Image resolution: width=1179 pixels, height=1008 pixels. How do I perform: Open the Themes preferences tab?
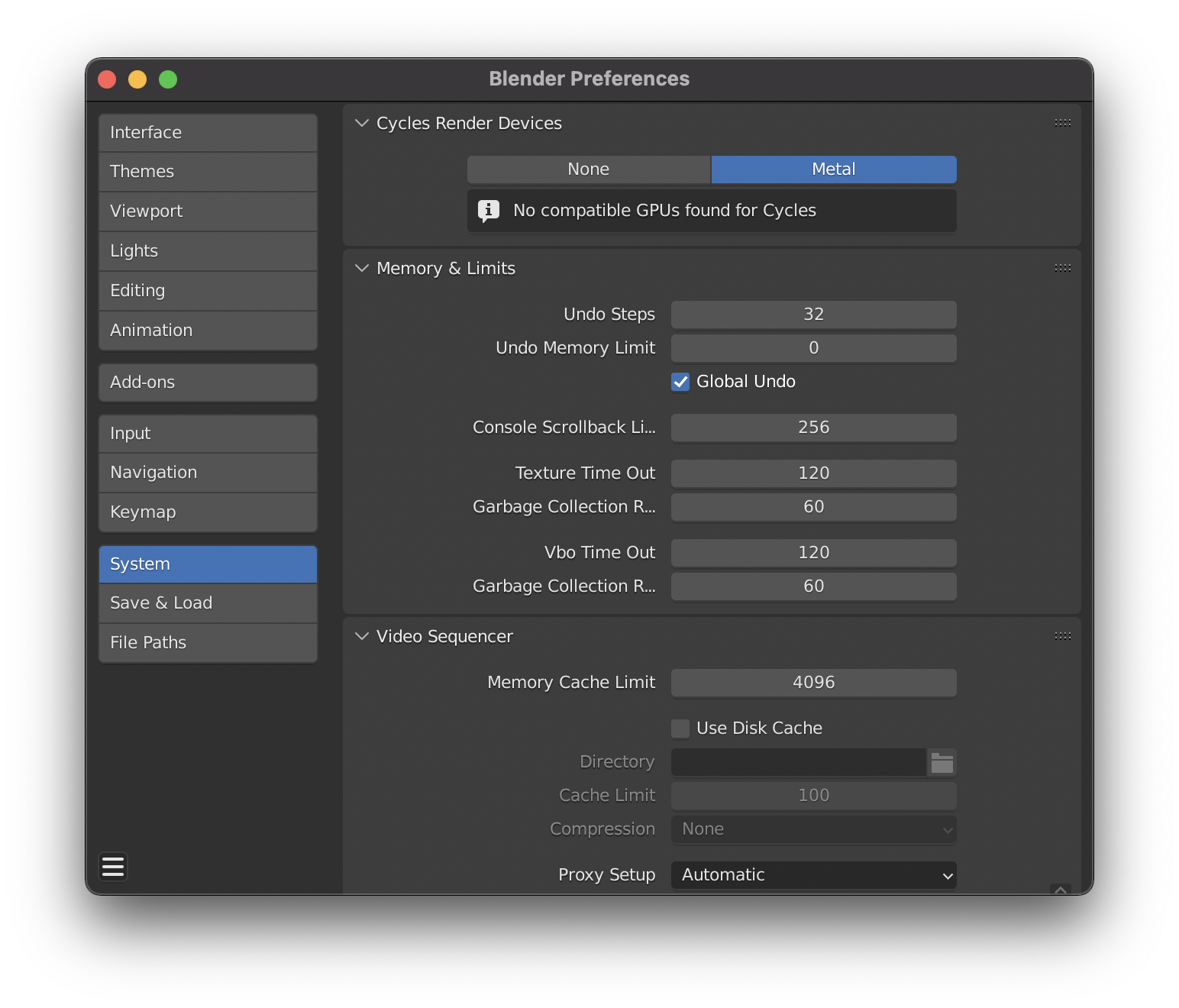tap(208, 172)
